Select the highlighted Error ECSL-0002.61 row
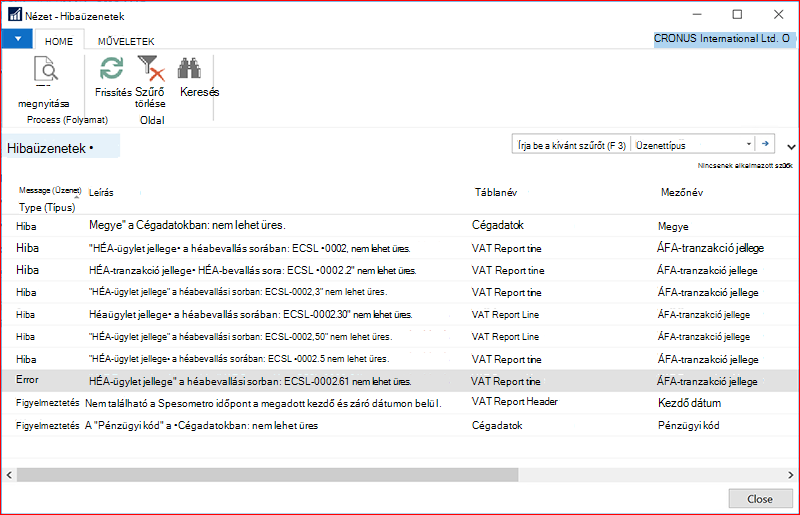800x515 pixels. [x=401, y=381]
